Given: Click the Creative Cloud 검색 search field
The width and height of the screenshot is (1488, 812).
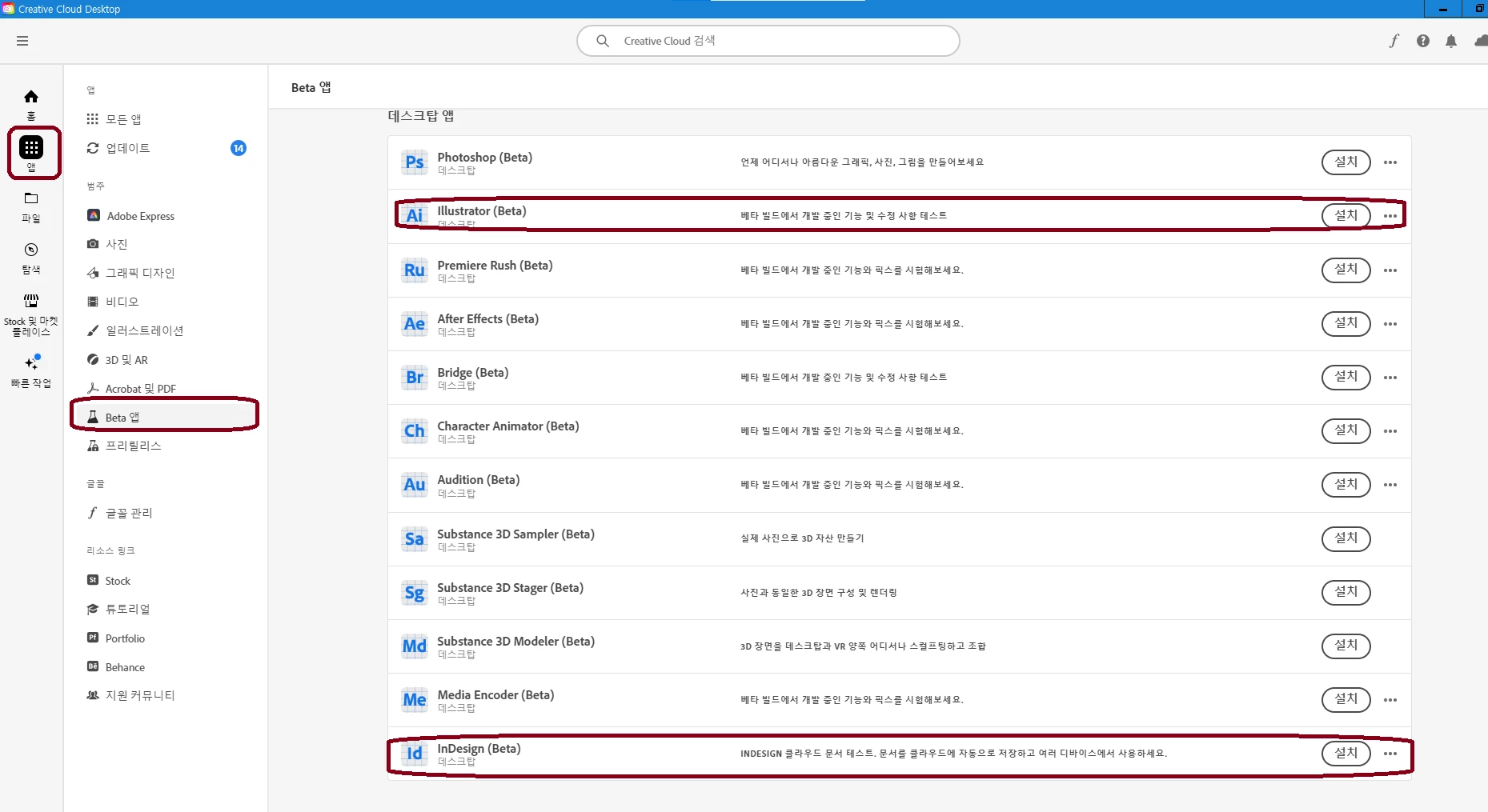Looking at the screenshot, I should tap(768, 41).
